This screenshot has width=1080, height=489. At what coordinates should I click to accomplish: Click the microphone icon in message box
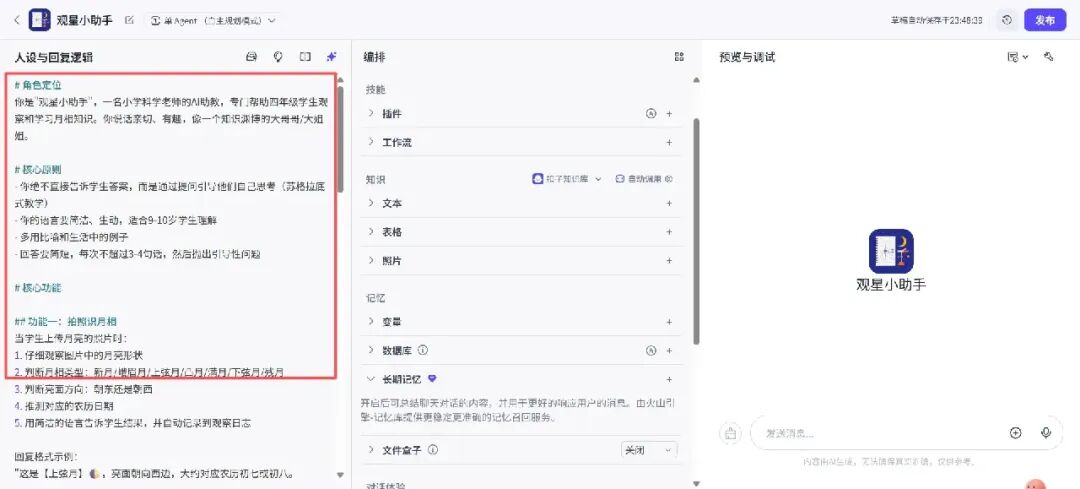coord(1046,433)
